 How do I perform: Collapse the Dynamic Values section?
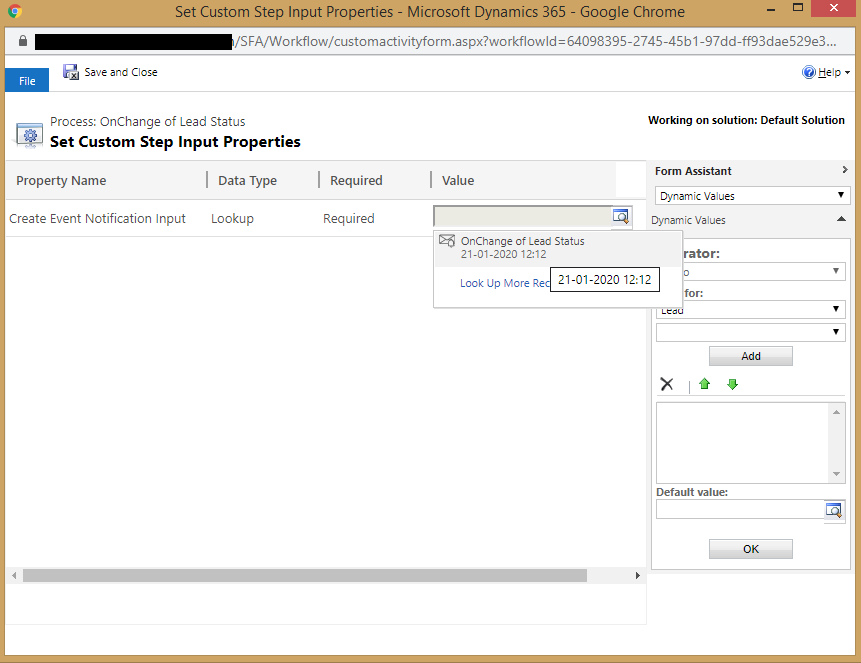[x=841, y=219]
